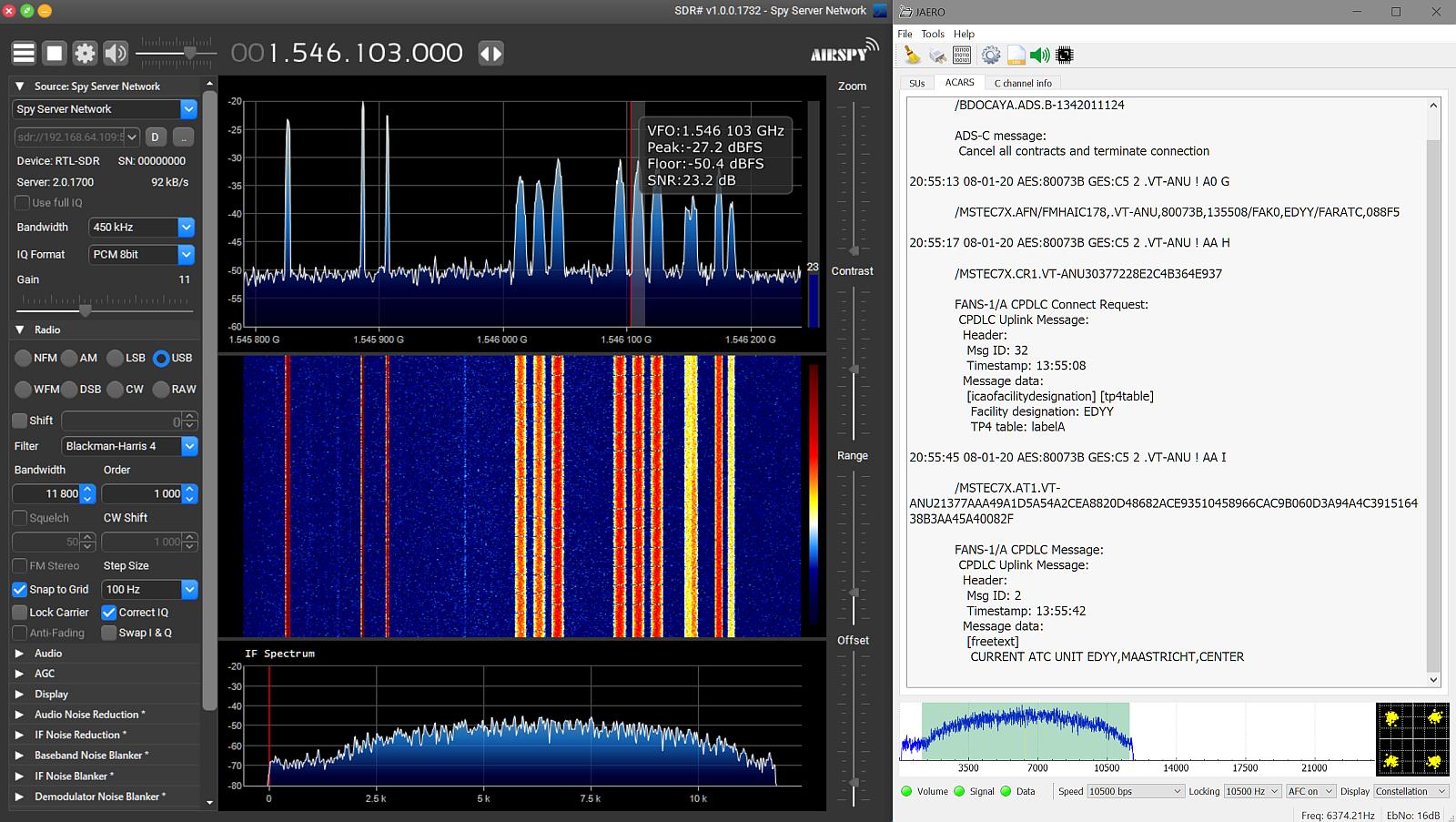Image resolution: width=1456 pixels, height=822 pixels.
Task: Select the LSB radio mode
Action: [115, 358]
